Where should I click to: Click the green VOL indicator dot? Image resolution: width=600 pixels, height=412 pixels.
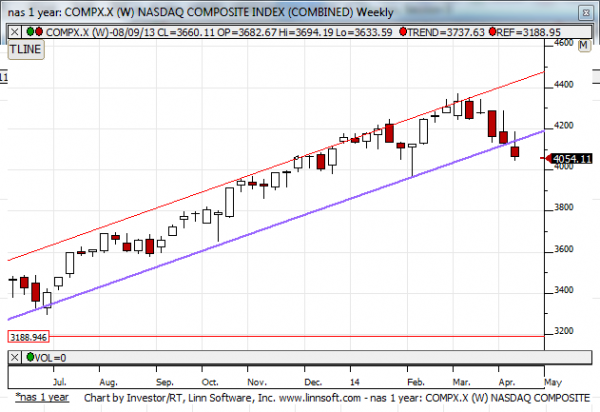coord(31,356)
